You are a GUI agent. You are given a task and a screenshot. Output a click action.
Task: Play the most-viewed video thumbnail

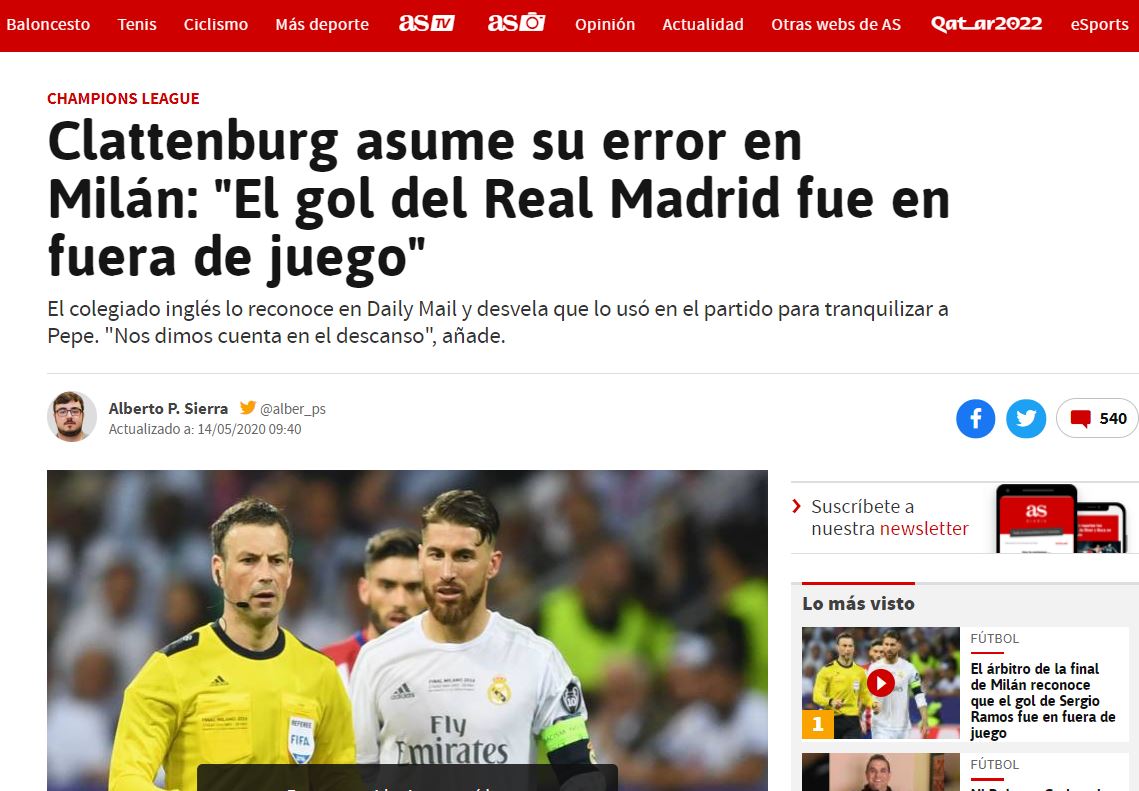pyautogui.click(x=880, y=683)
